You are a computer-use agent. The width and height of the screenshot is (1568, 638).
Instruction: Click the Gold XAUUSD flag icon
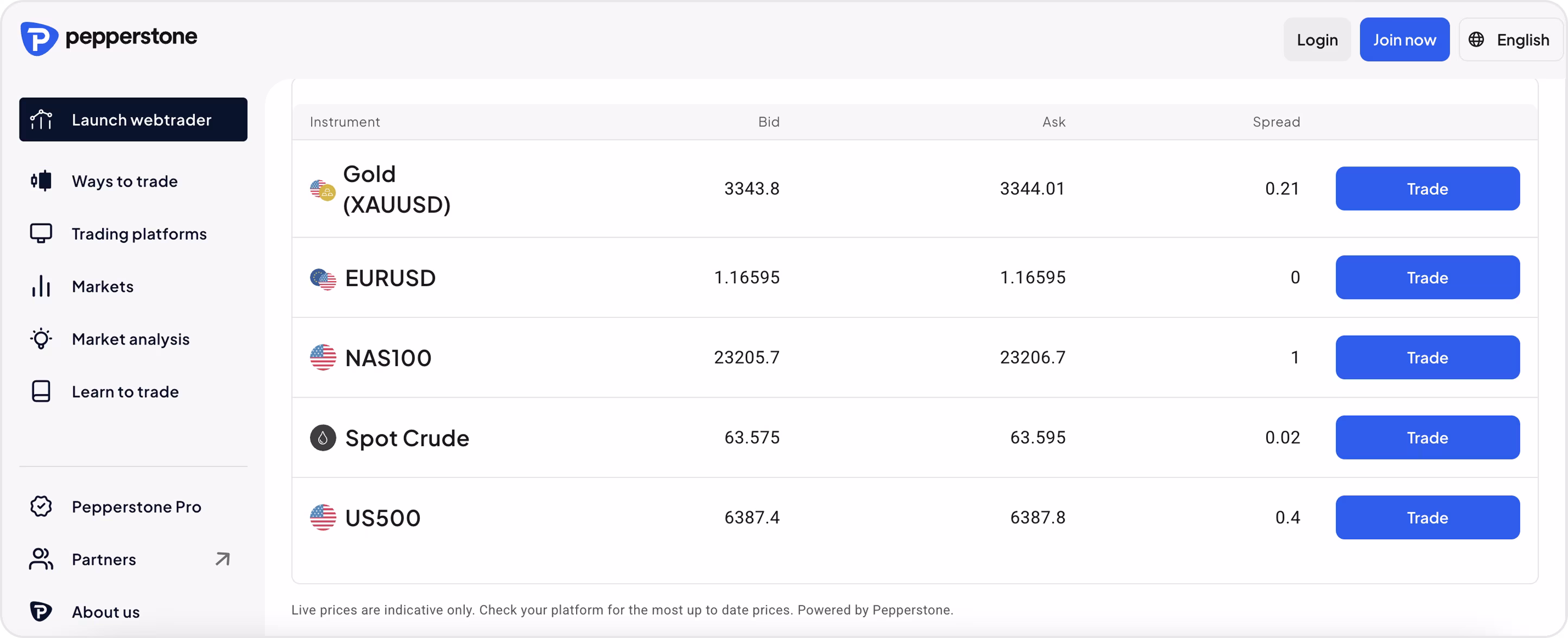tap(323, 190)
